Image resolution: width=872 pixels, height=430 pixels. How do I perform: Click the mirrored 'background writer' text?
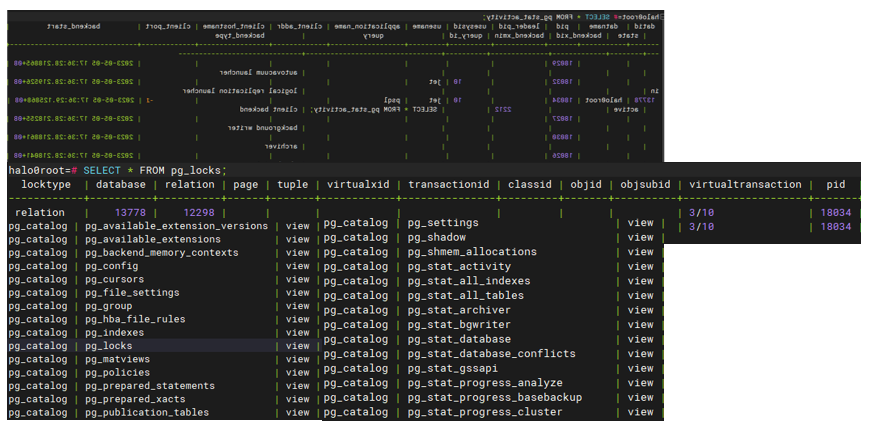(262, 128)
